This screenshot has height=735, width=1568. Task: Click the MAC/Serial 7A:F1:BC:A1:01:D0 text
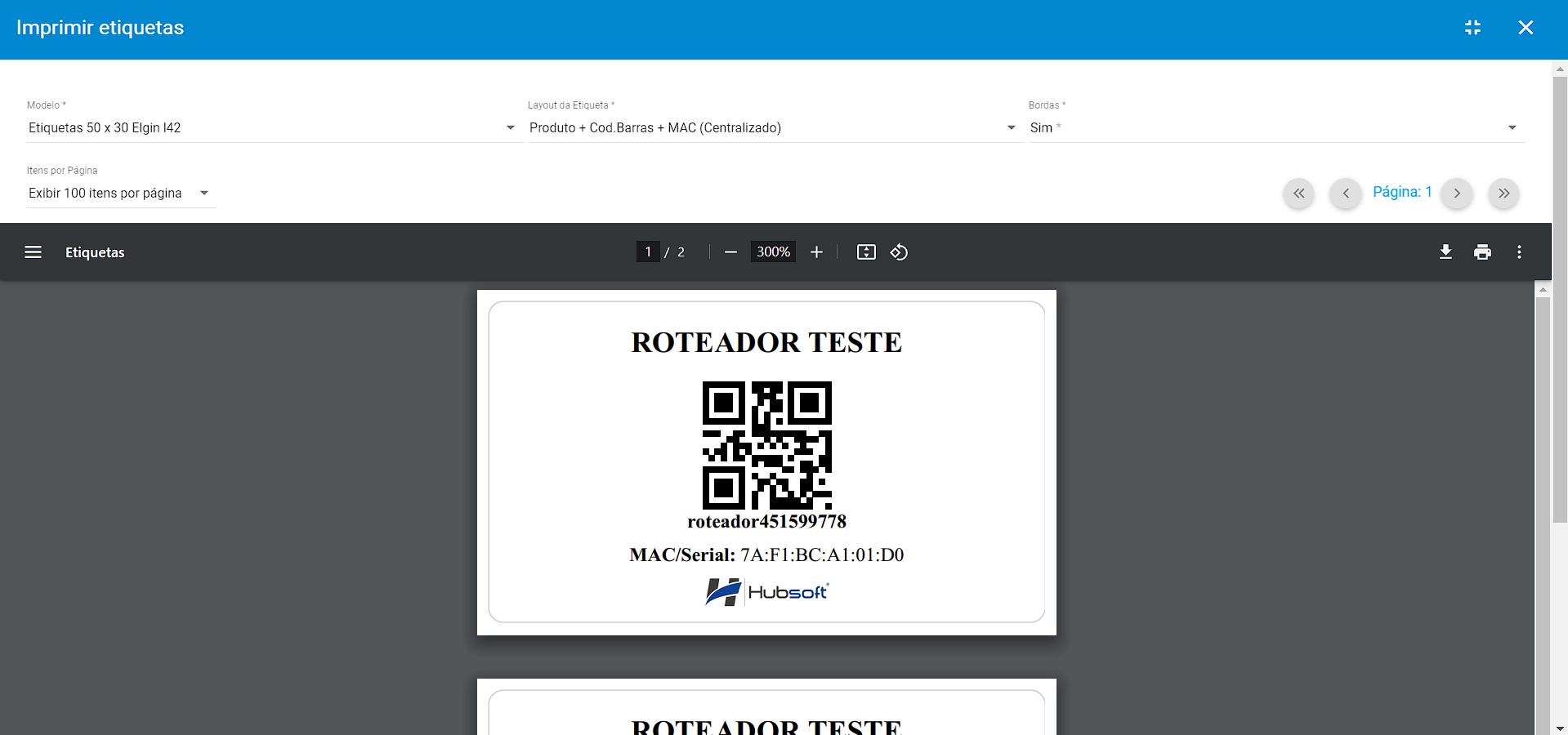coord(766,555)
